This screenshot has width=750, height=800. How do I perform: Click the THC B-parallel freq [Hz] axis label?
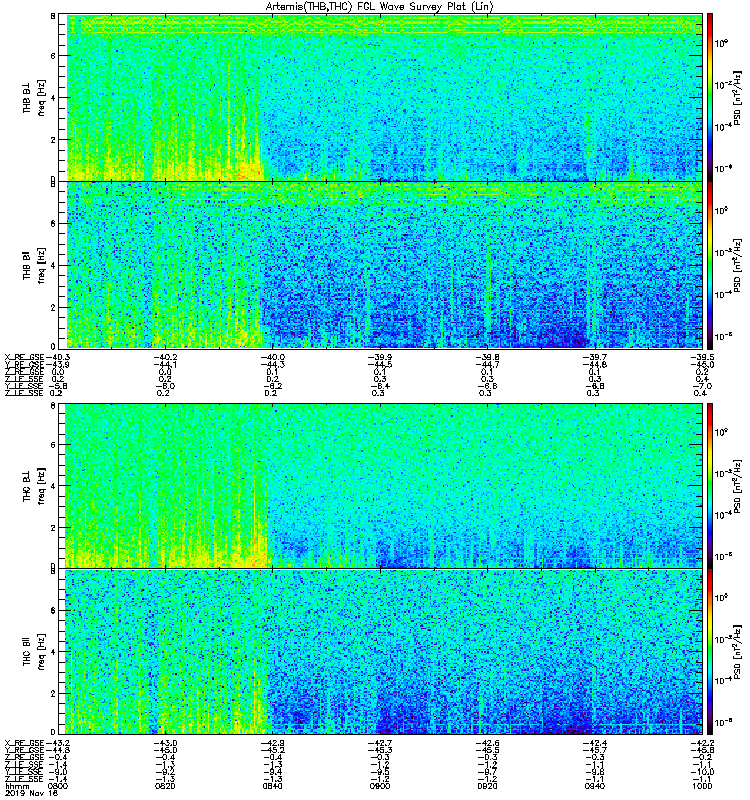click(x=41, y=652)
